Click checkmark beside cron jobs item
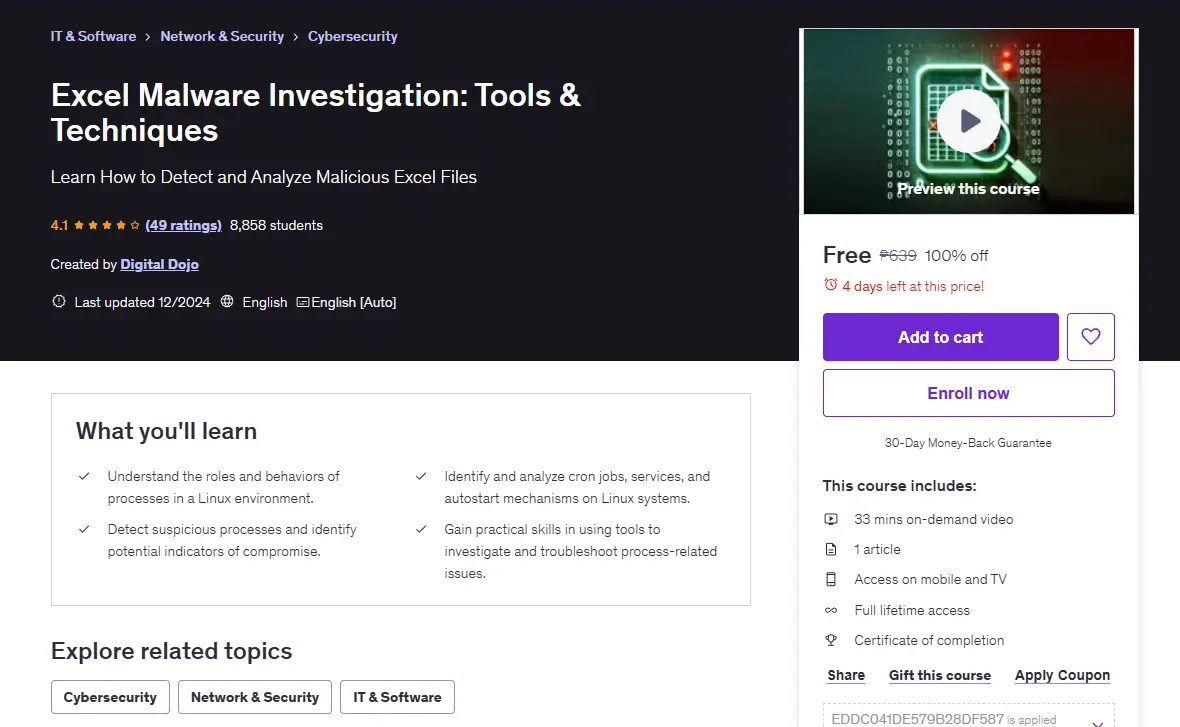This screenshot has height=727, width=1180. pos(421,476)
